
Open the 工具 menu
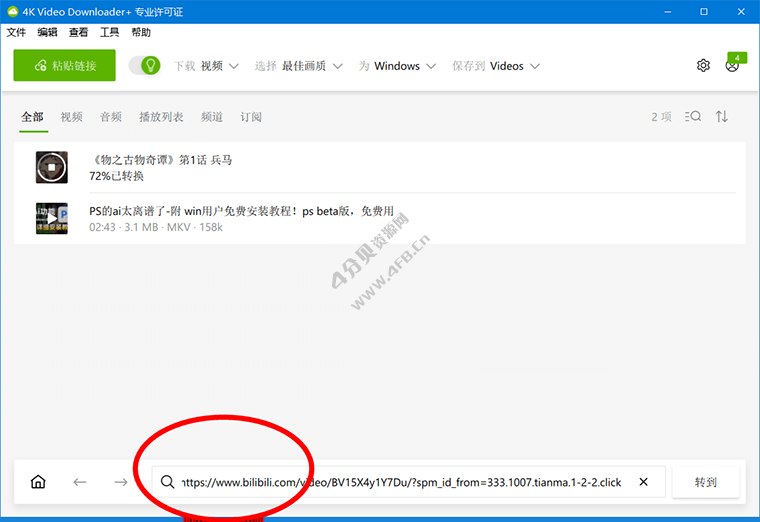[110, 32]
